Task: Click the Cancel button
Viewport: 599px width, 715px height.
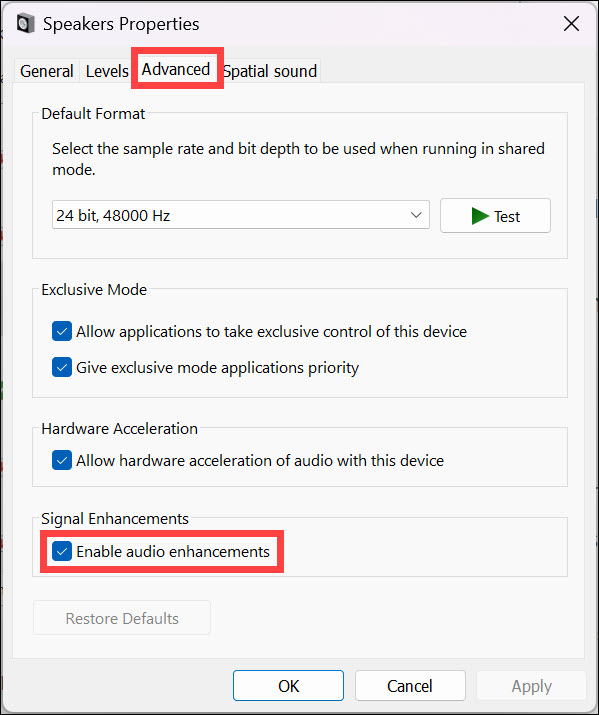Action: pos(410,685)
